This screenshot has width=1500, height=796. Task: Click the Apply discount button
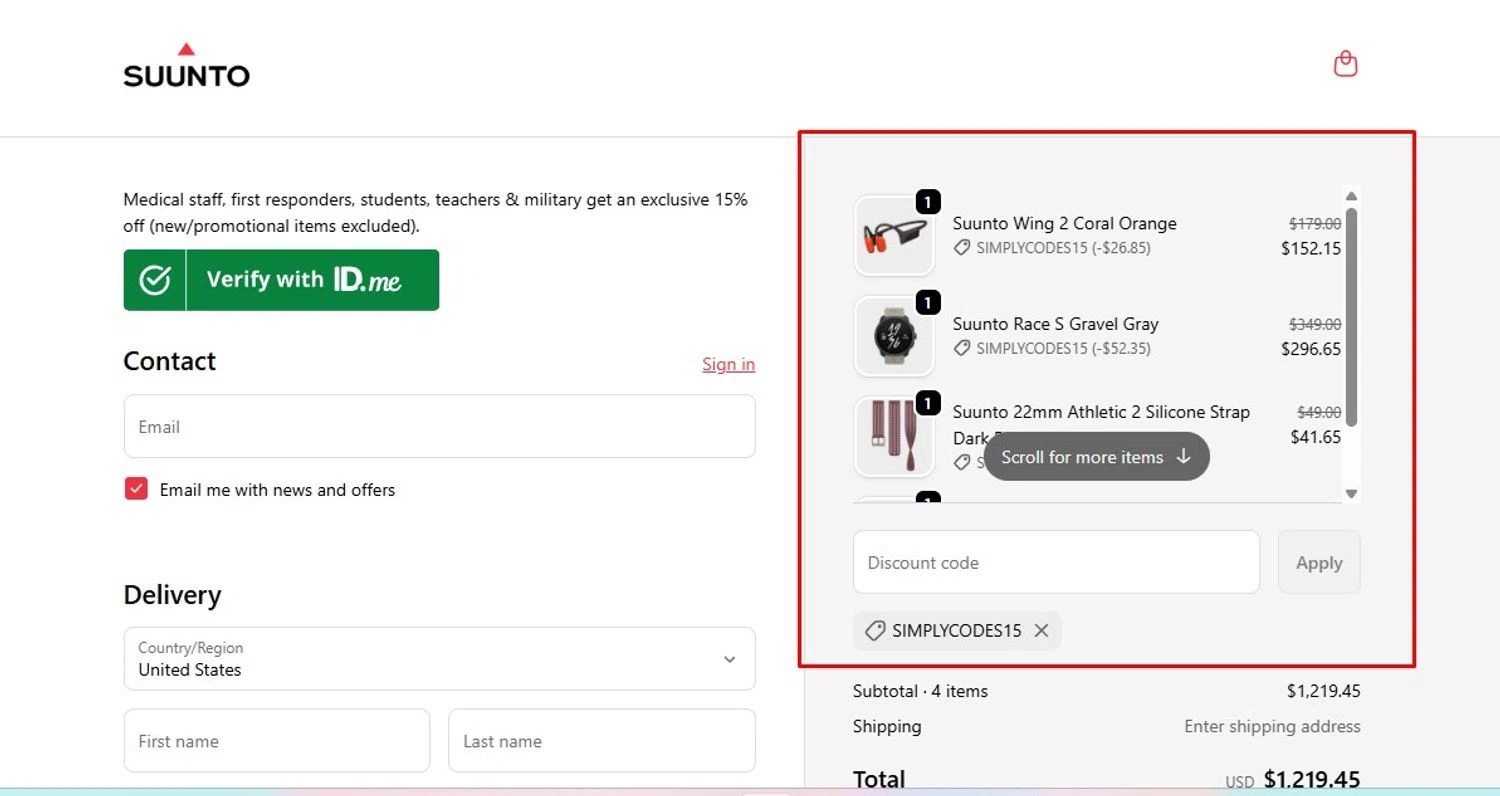1319,562
